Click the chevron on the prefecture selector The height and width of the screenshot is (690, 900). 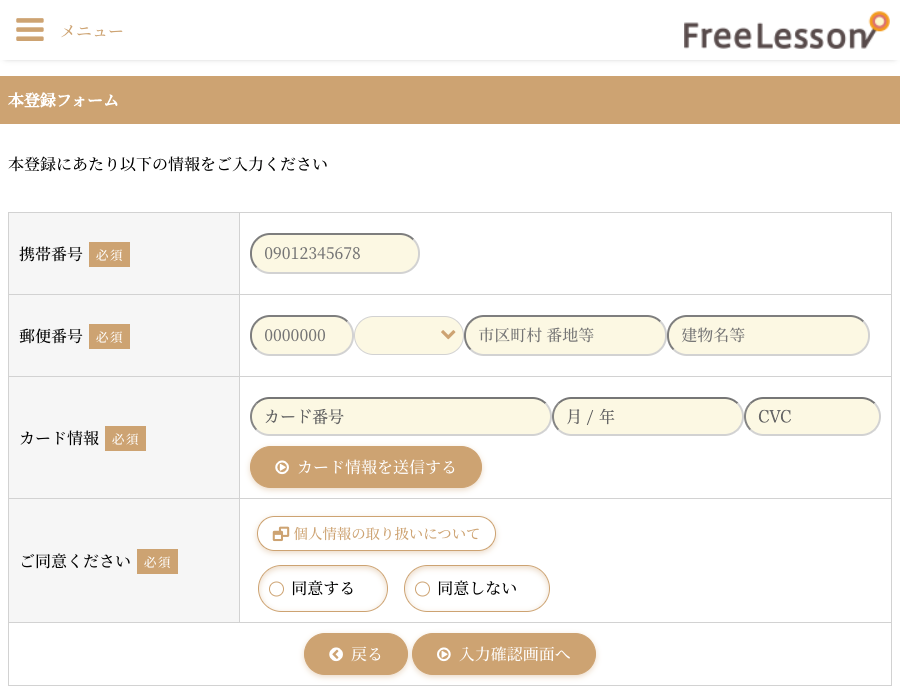(447, 335)
